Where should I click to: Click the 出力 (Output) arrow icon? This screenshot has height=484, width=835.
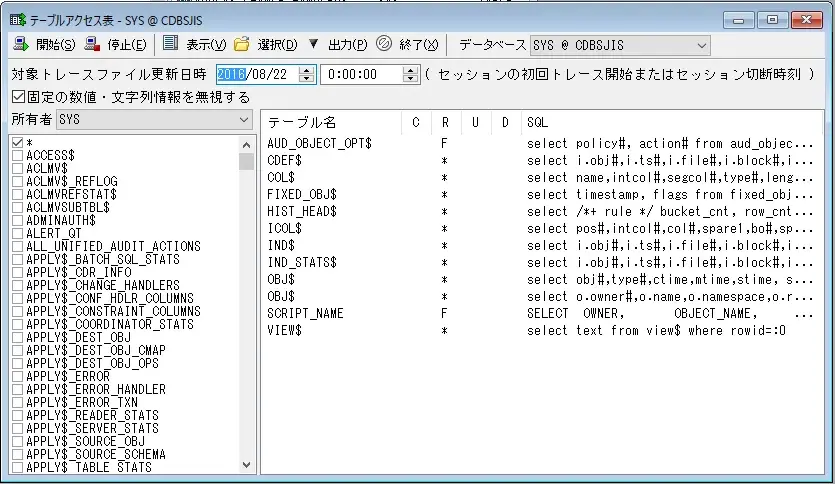tap(313, 44)
